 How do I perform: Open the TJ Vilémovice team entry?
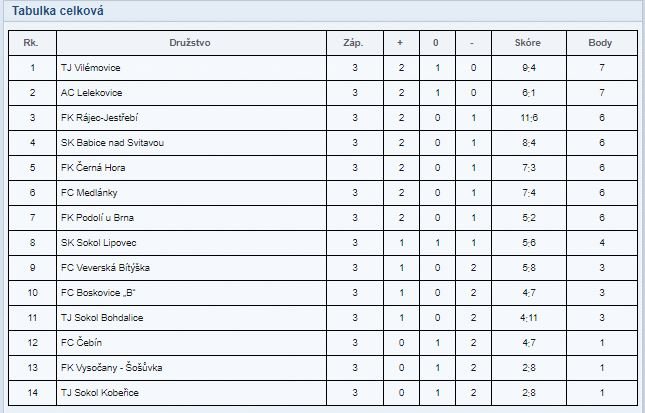pyautogui.click(x=90, y=68)
